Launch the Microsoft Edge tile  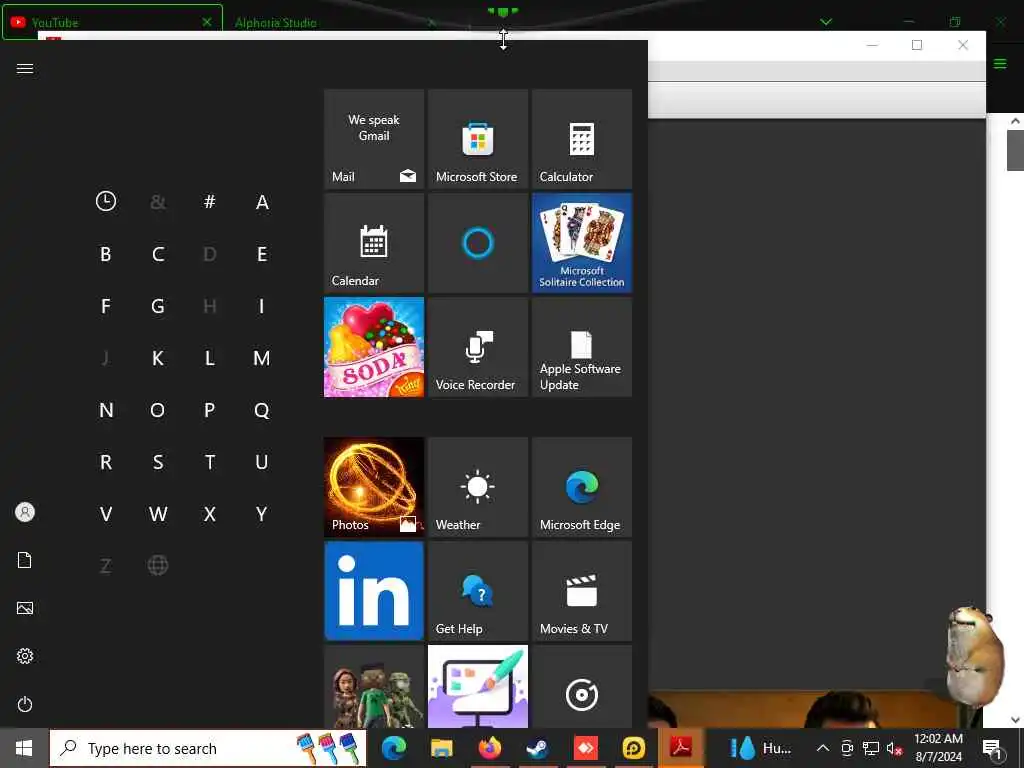click(582, 487)
